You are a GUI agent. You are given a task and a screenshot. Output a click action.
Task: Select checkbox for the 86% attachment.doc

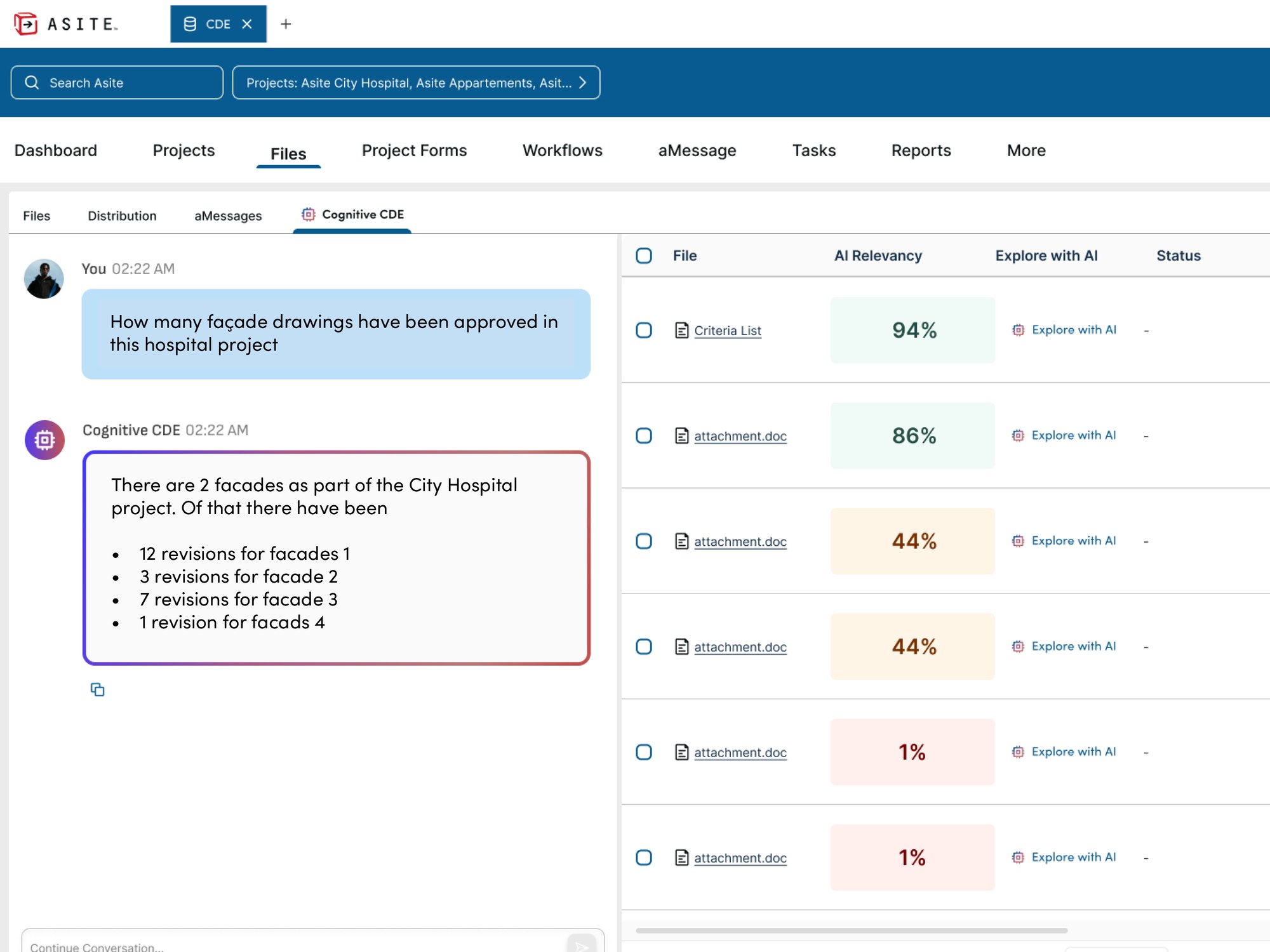[644, 436]
